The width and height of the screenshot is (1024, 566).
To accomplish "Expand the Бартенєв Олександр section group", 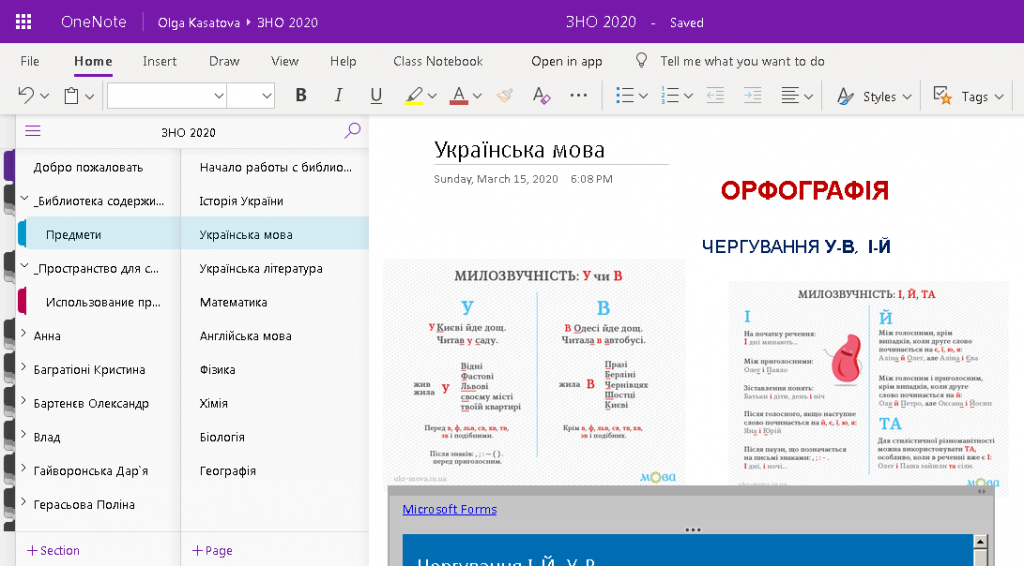I will pos(24,401).
